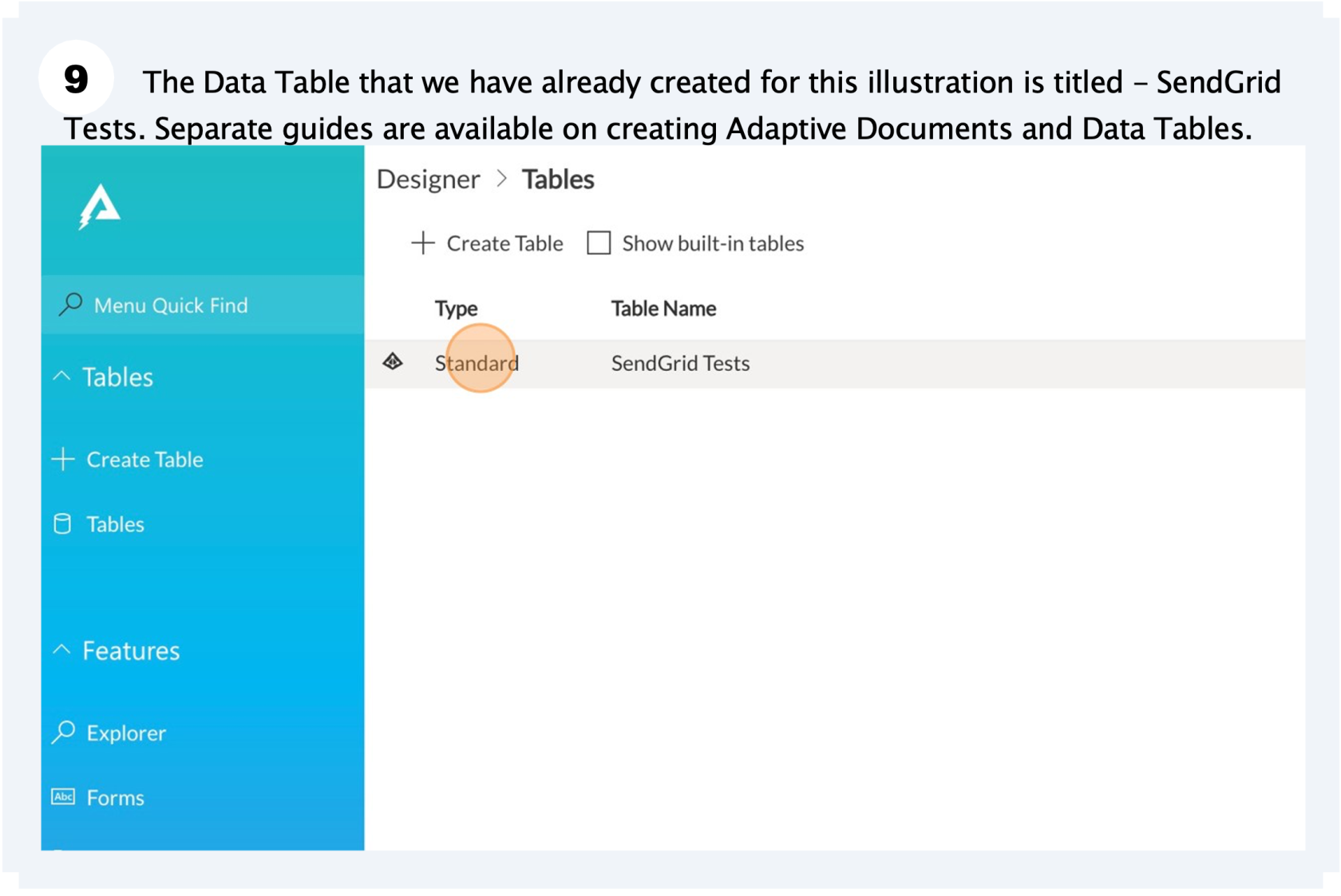
Task: Collapse the Features section chevron
Action: coord(61,649)
